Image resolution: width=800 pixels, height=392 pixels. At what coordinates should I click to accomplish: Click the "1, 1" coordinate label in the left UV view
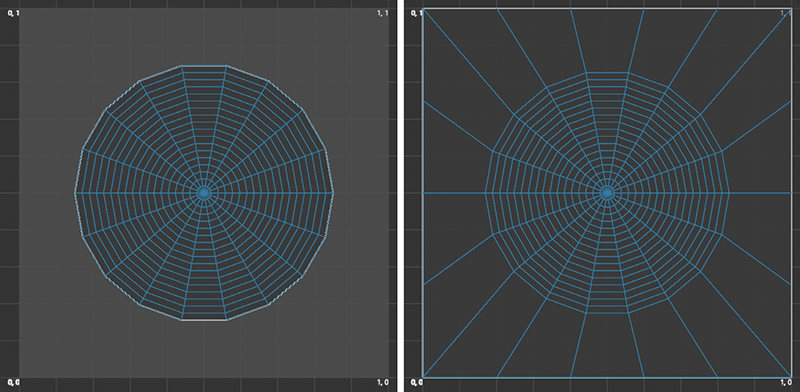point(383,13)
